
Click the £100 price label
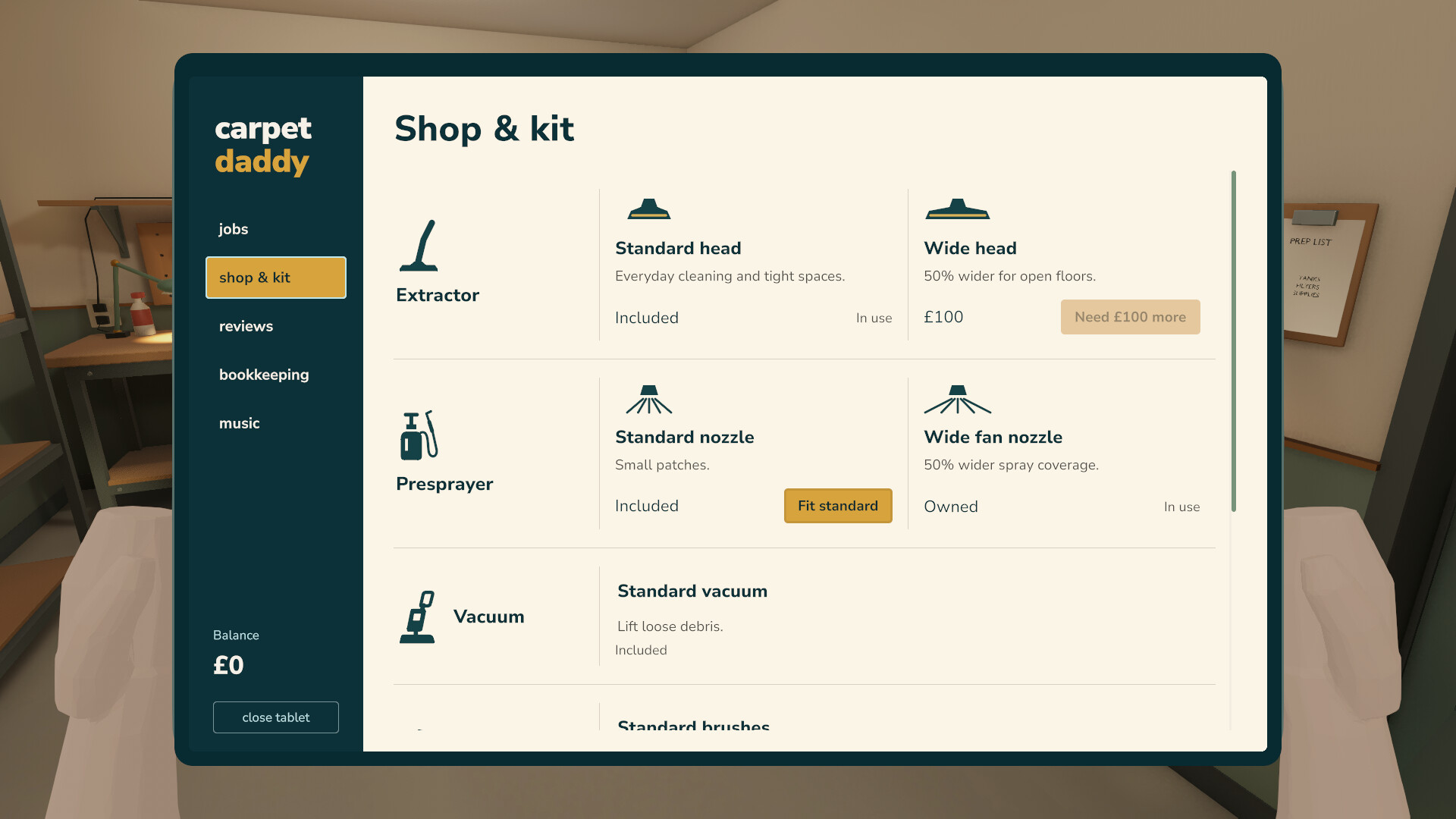pyautogui.click(x=943, y=317)
